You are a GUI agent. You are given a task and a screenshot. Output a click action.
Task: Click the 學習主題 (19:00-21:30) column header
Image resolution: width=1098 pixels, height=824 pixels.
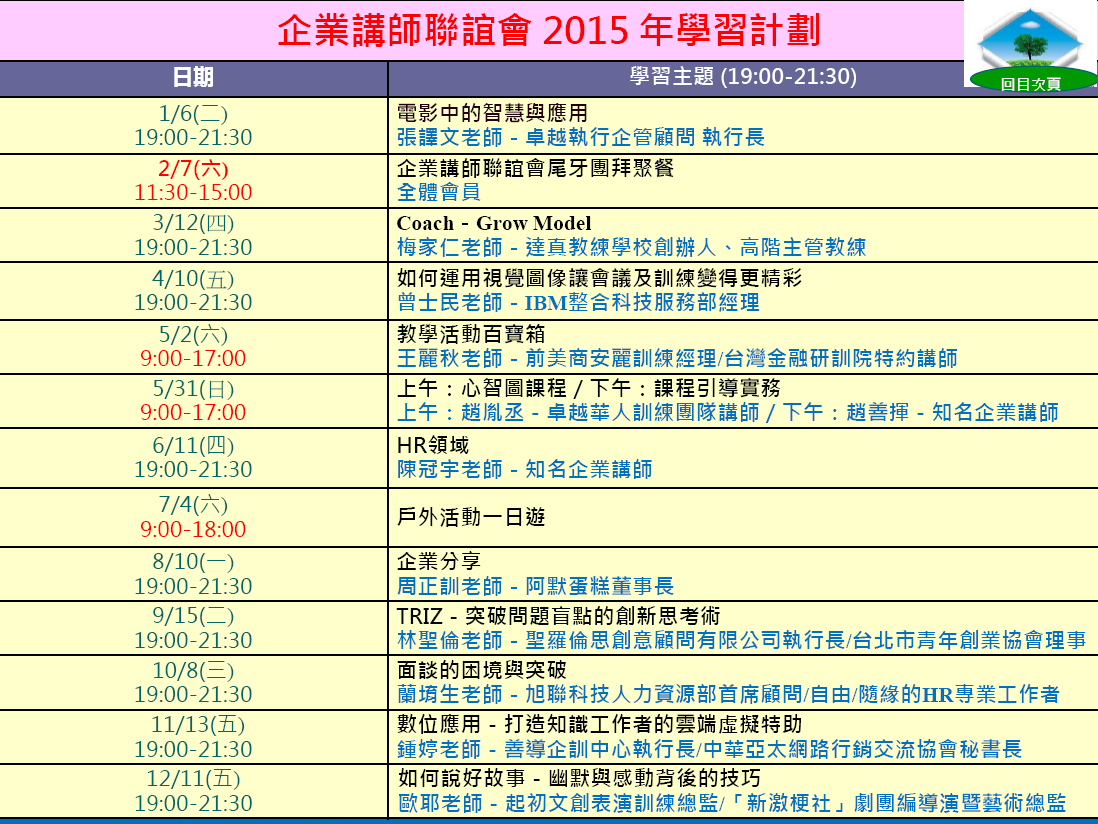(742, 77)
